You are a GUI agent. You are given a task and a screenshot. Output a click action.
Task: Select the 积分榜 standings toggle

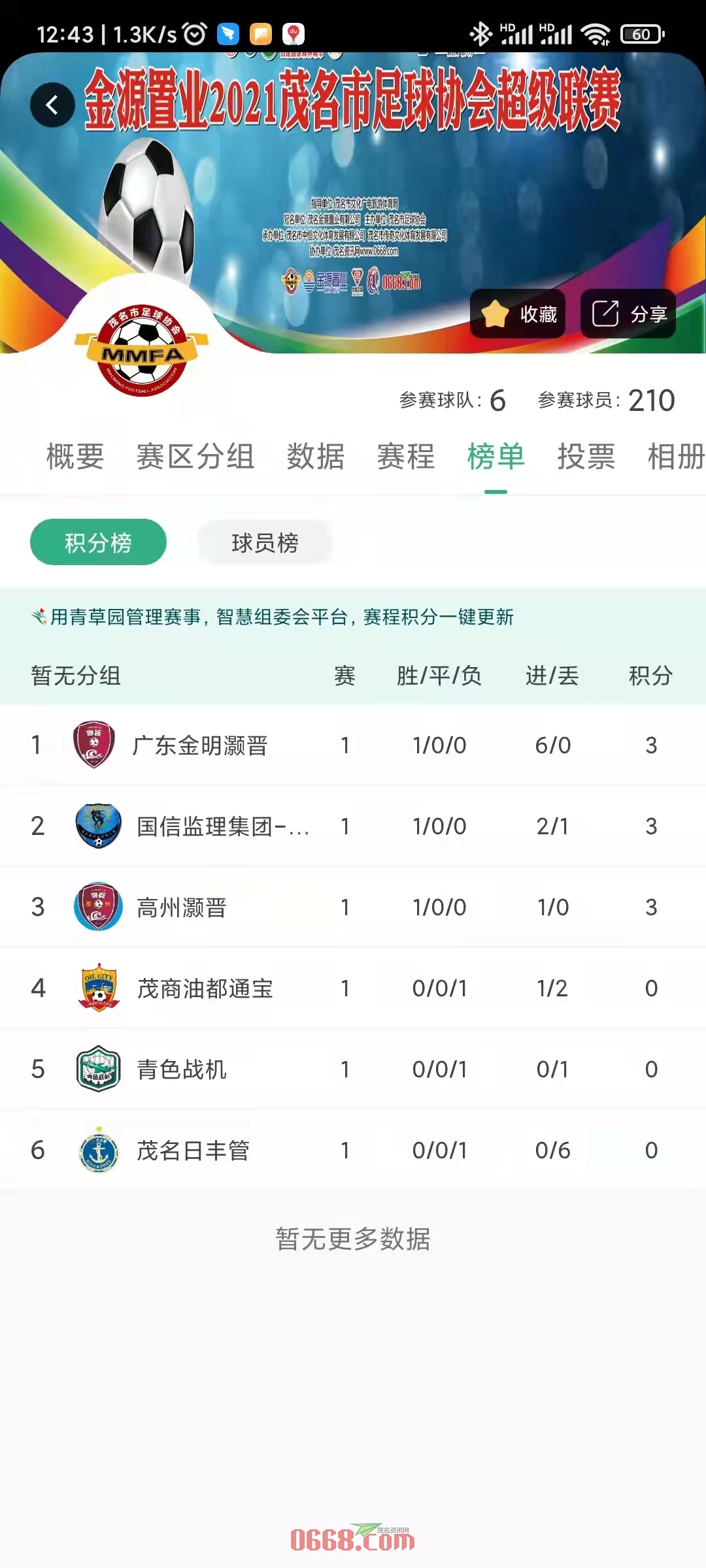pos(98,542)
